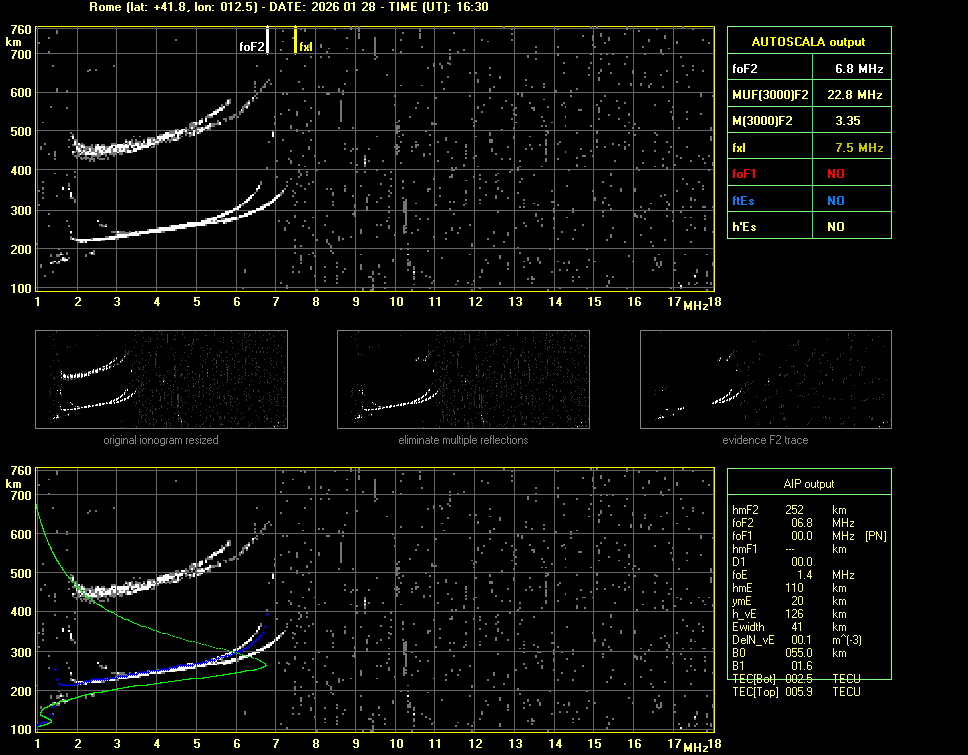Open the 'eliminate multiple reflections' thumbnail
Image resolution: width=968 pixels, height=755 pixels.
tap(463, 380)
